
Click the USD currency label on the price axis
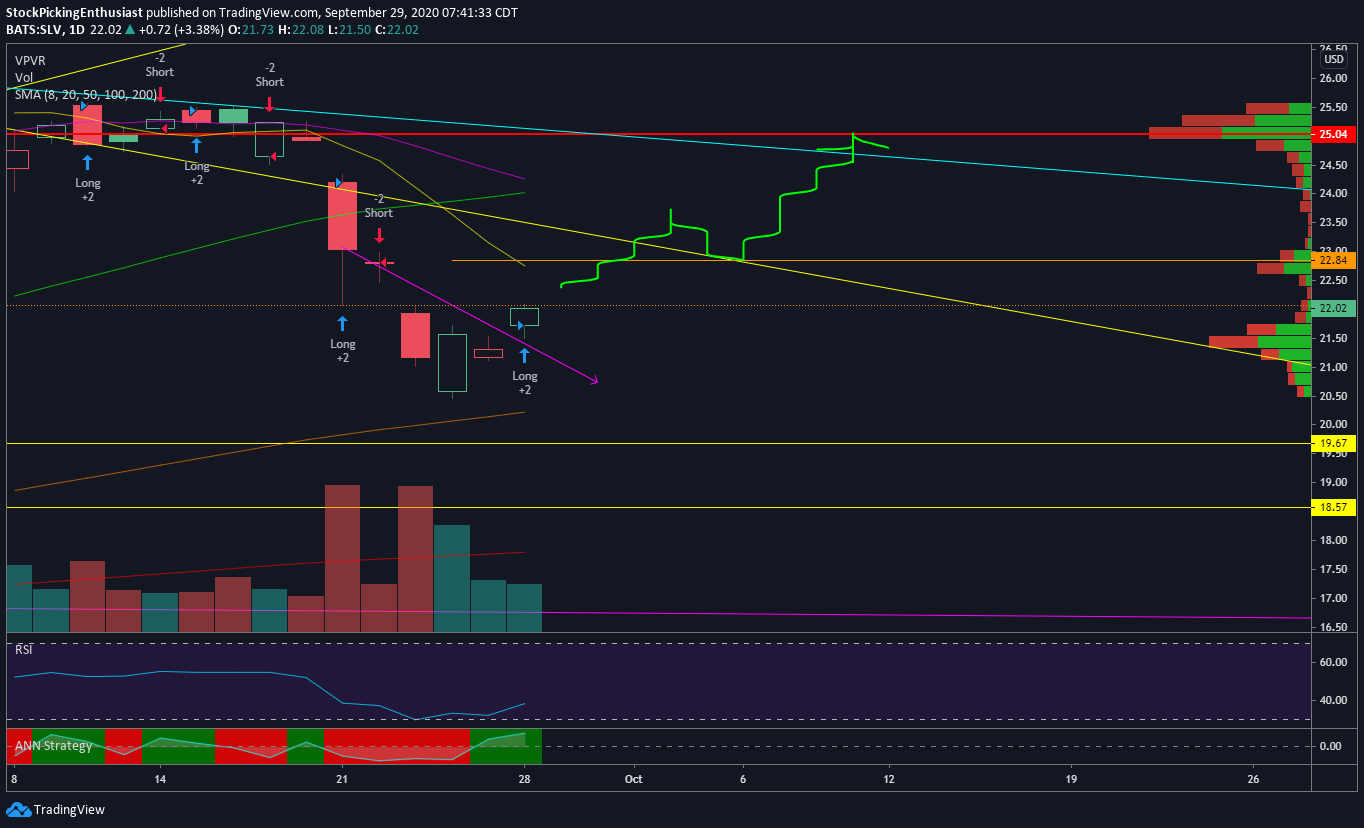[1333, 59]
